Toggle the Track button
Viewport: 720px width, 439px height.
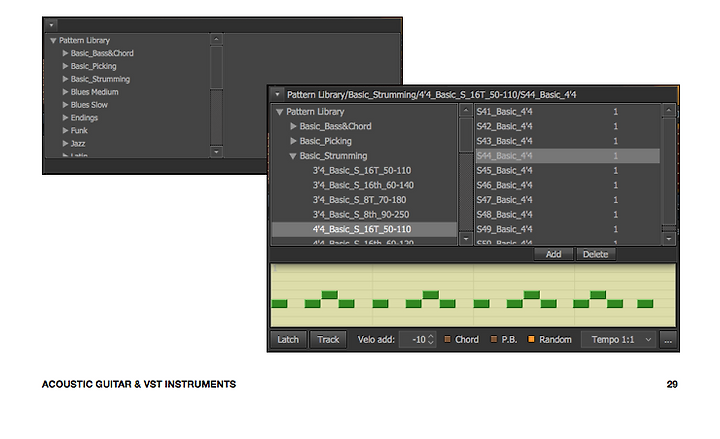click(x=328, y=340)
